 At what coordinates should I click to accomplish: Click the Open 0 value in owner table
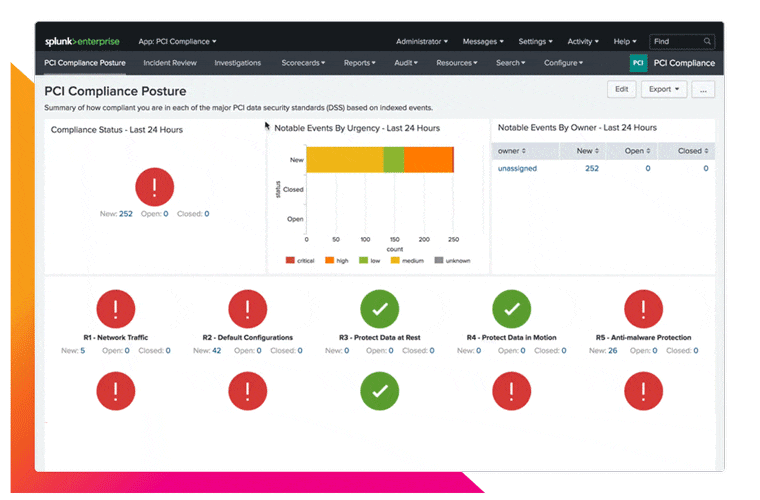(648, 169)
